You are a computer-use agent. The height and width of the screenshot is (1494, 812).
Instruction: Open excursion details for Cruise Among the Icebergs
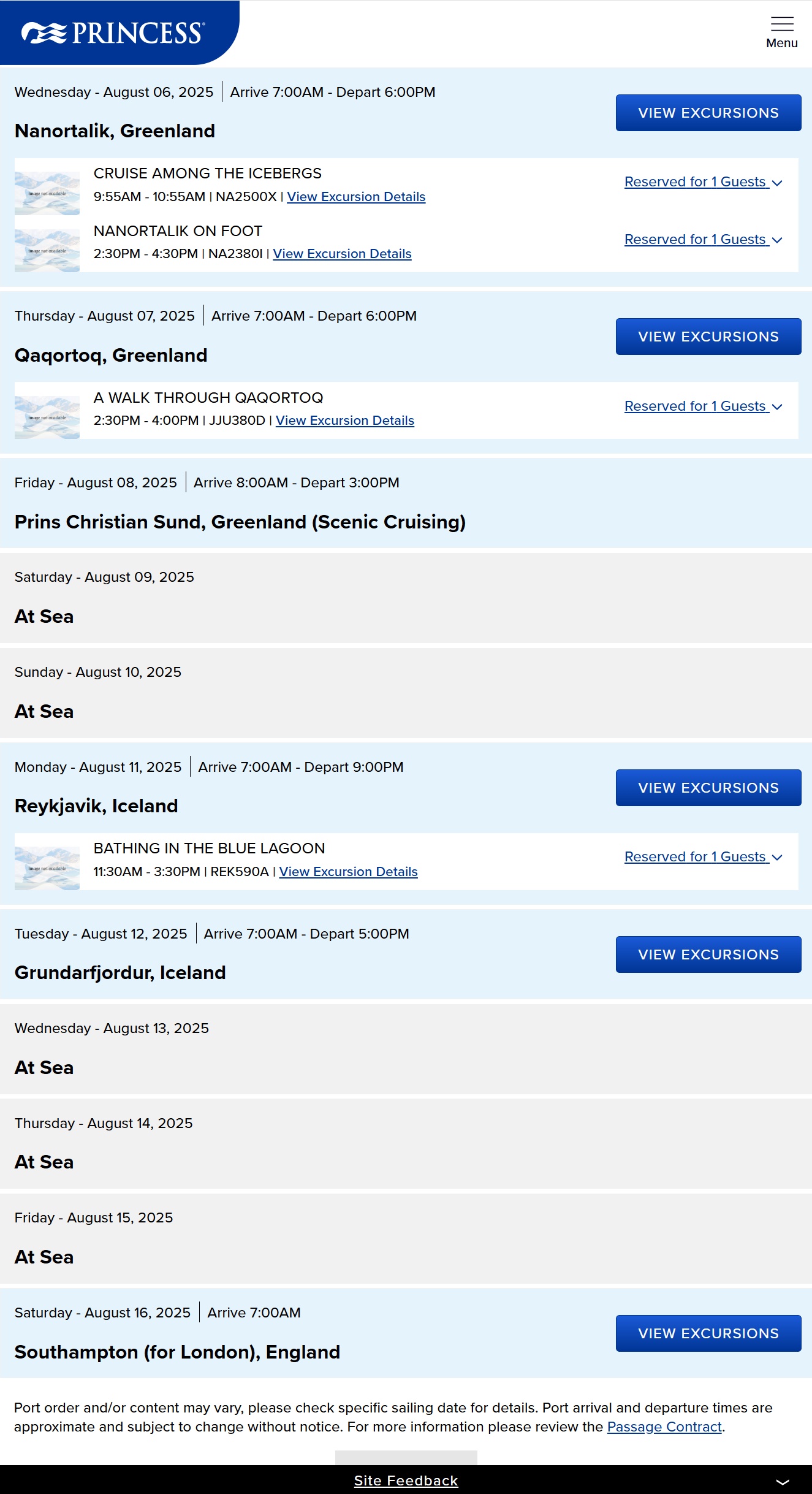click(x=356, y=197)
